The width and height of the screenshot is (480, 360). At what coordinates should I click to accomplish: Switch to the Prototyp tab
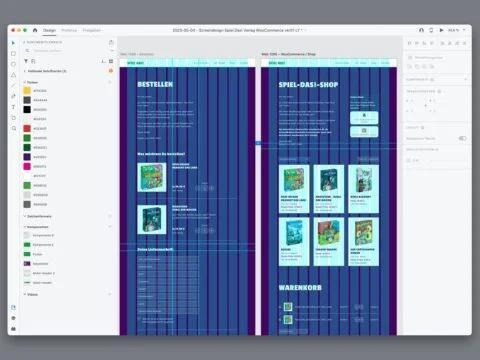(69, 30)
